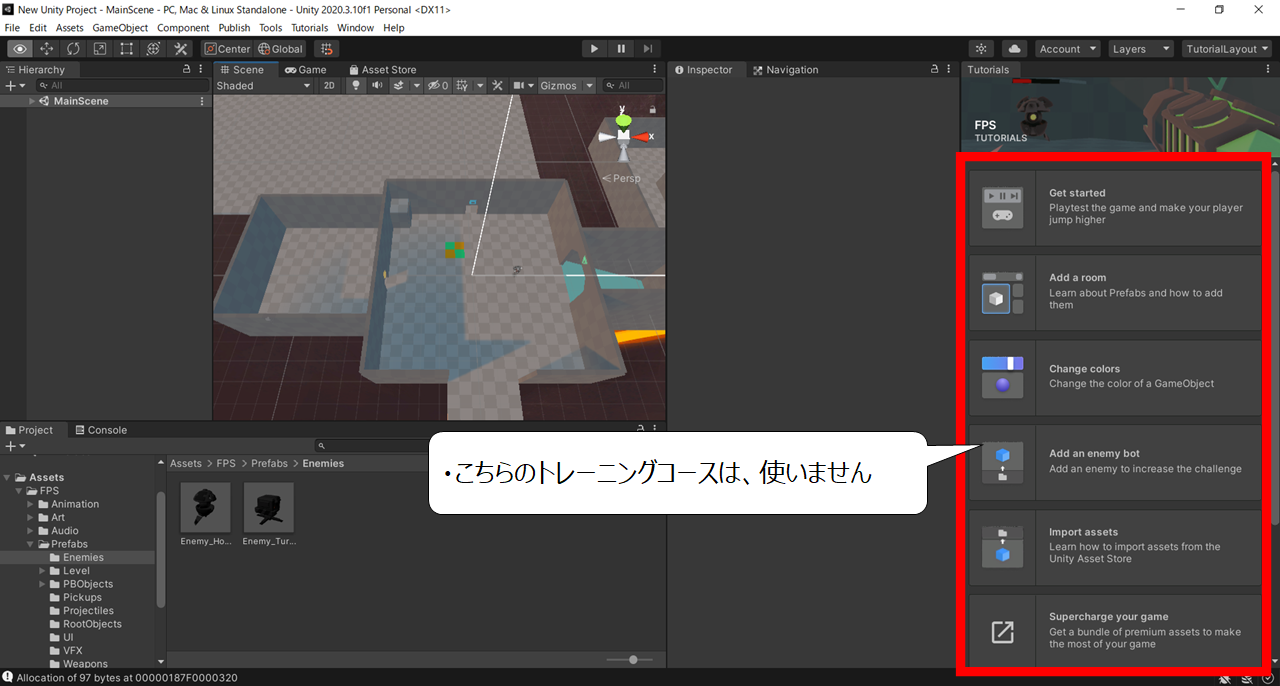This screenshot has width=1280, height=686.
Task: Open the Tutorials menu
Action: 309,28
